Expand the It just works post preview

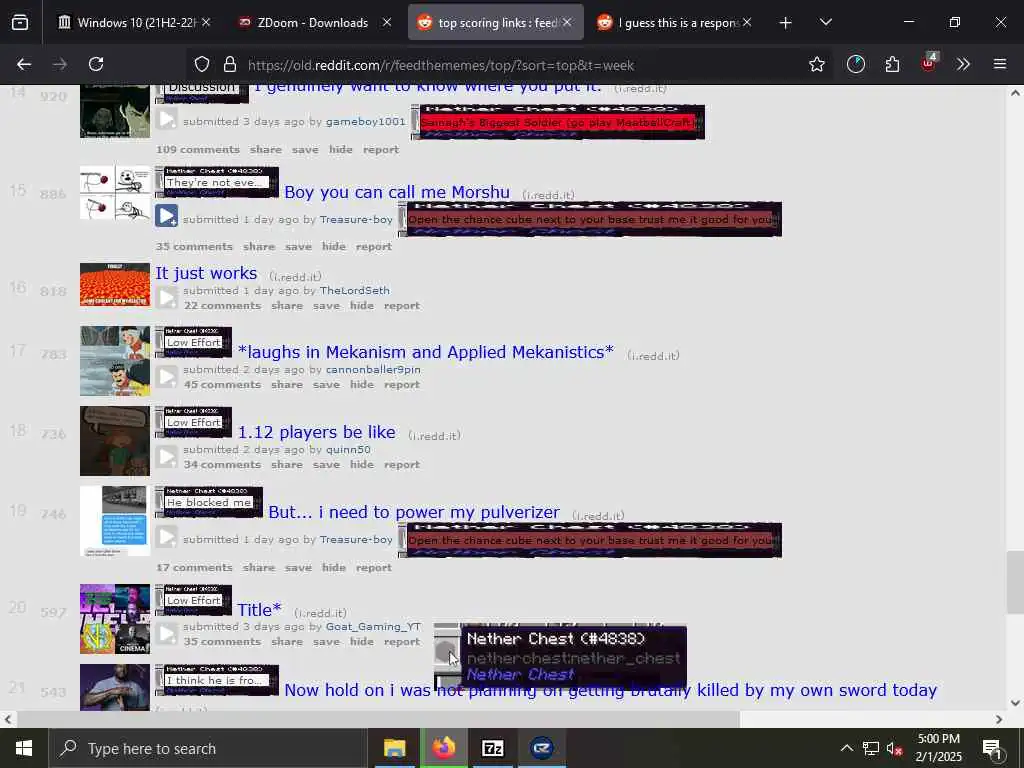(x=167, y=297)
